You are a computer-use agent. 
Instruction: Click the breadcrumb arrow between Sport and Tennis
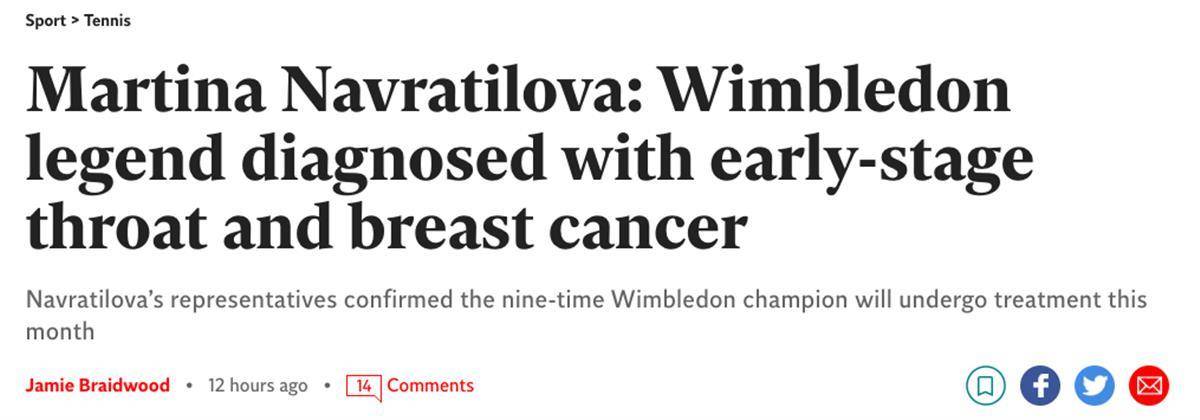pyautogui.click(x=75, y=20)
